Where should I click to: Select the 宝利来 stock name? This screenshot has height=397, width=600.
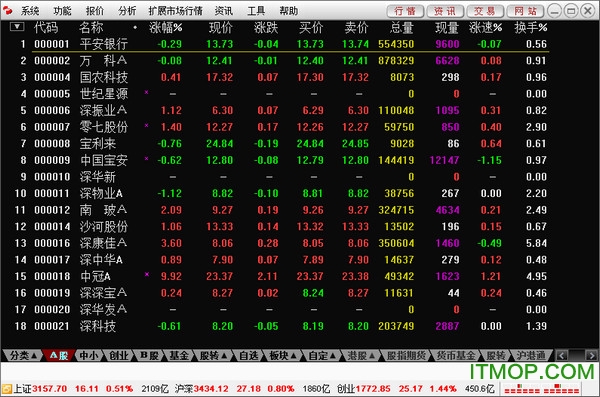98,144
